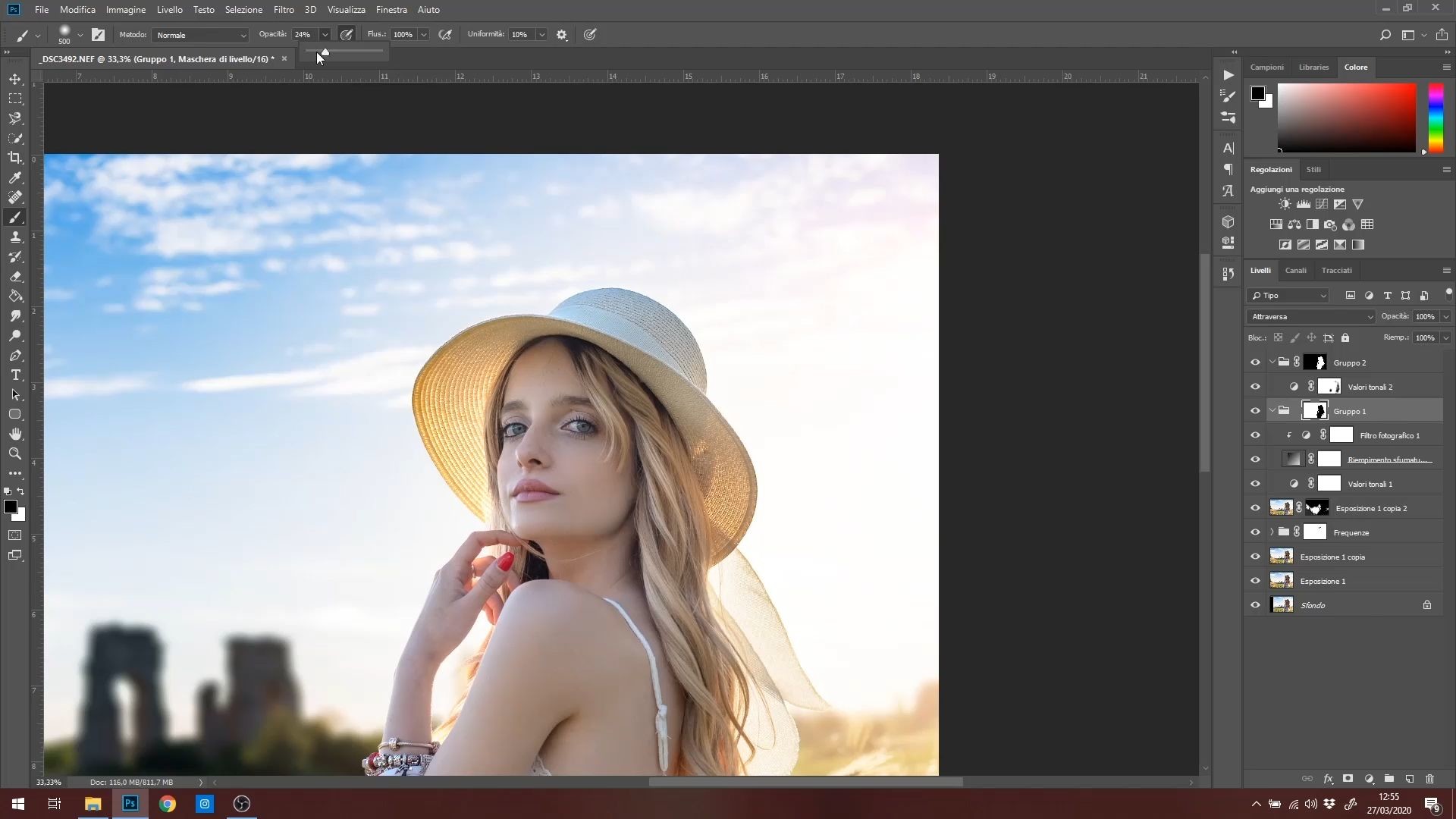This screenshot has width=1456, height=819.
Task: Add Brightness/Contrast adjustment
Action: point(1285,204)
